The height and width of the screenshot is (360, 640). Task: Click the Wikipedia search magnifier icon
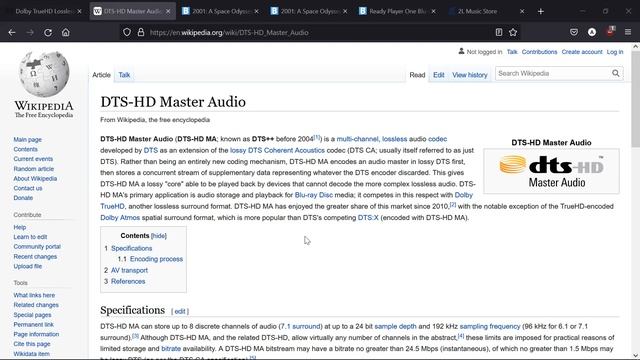tap(616, 73)
